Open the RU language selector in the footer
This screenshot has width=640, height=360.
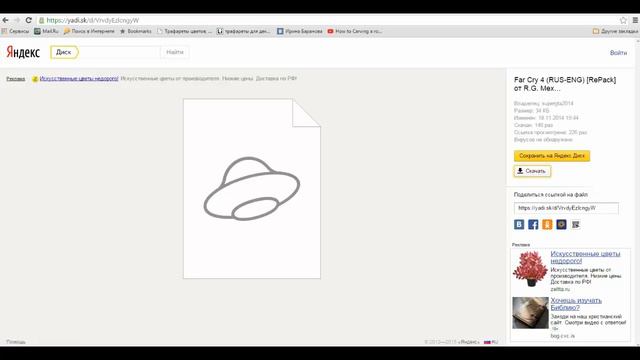pos(491,342)
